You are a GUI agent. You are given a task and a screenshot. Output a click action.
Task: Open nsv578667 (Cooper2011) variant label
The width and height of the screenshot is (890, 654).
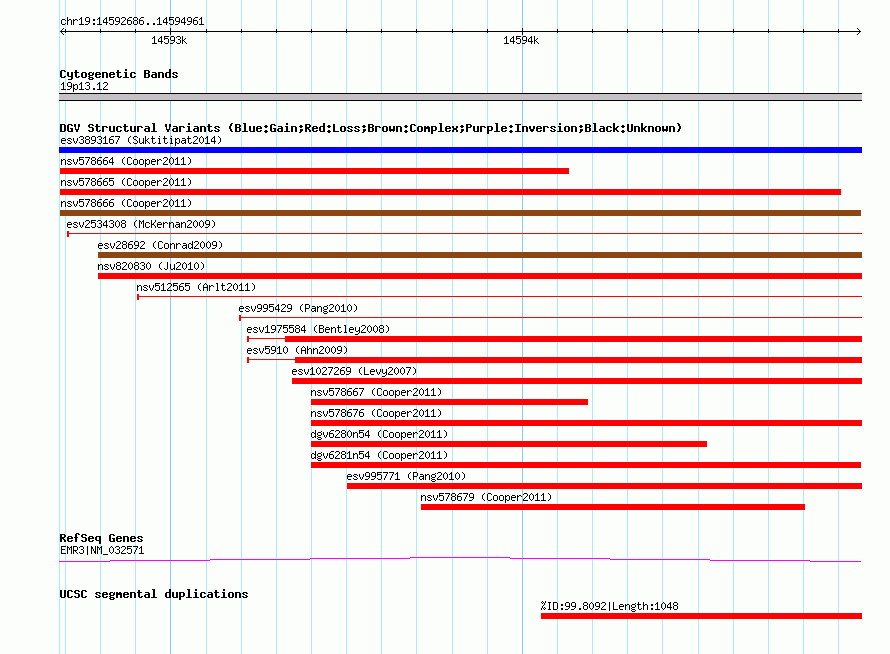376,392
